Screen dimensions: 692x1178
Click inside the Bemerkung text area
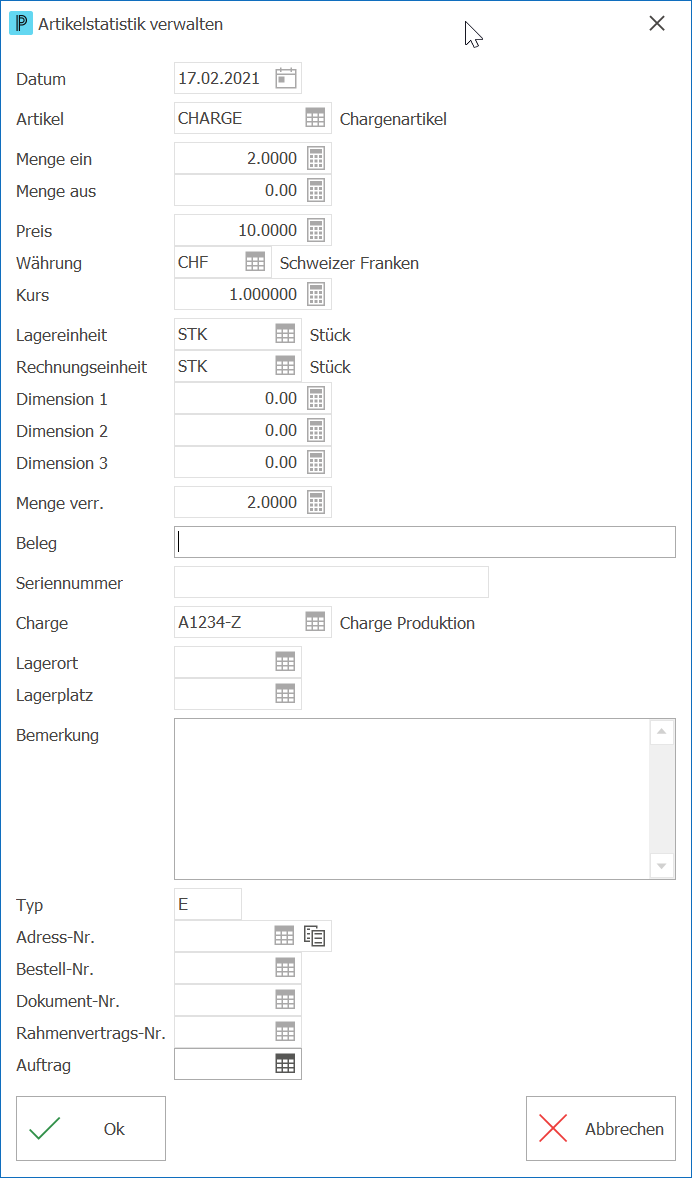pyautogui.click(x=412, y=799)
